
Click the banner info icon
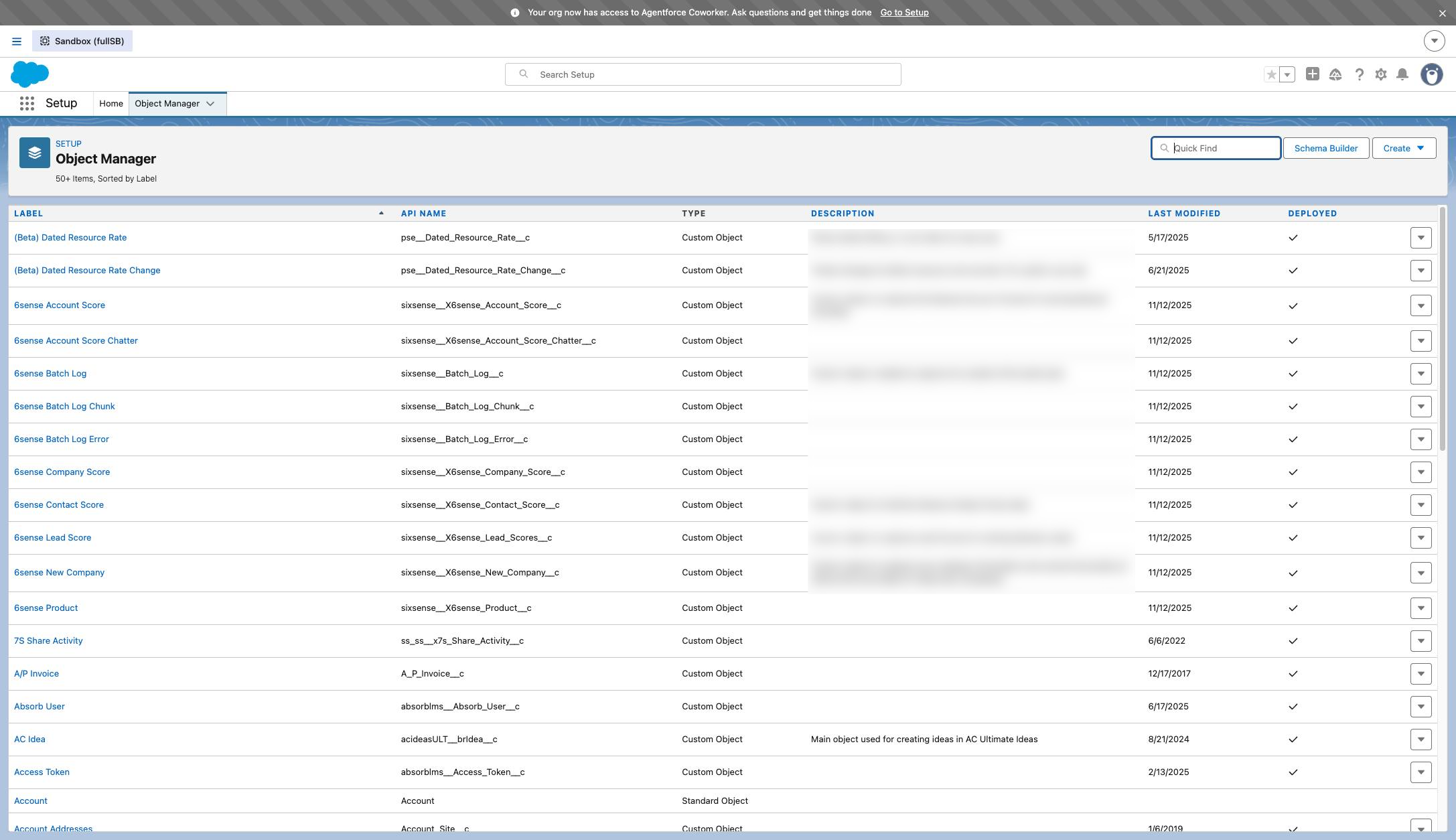click(x=515, y=13)
